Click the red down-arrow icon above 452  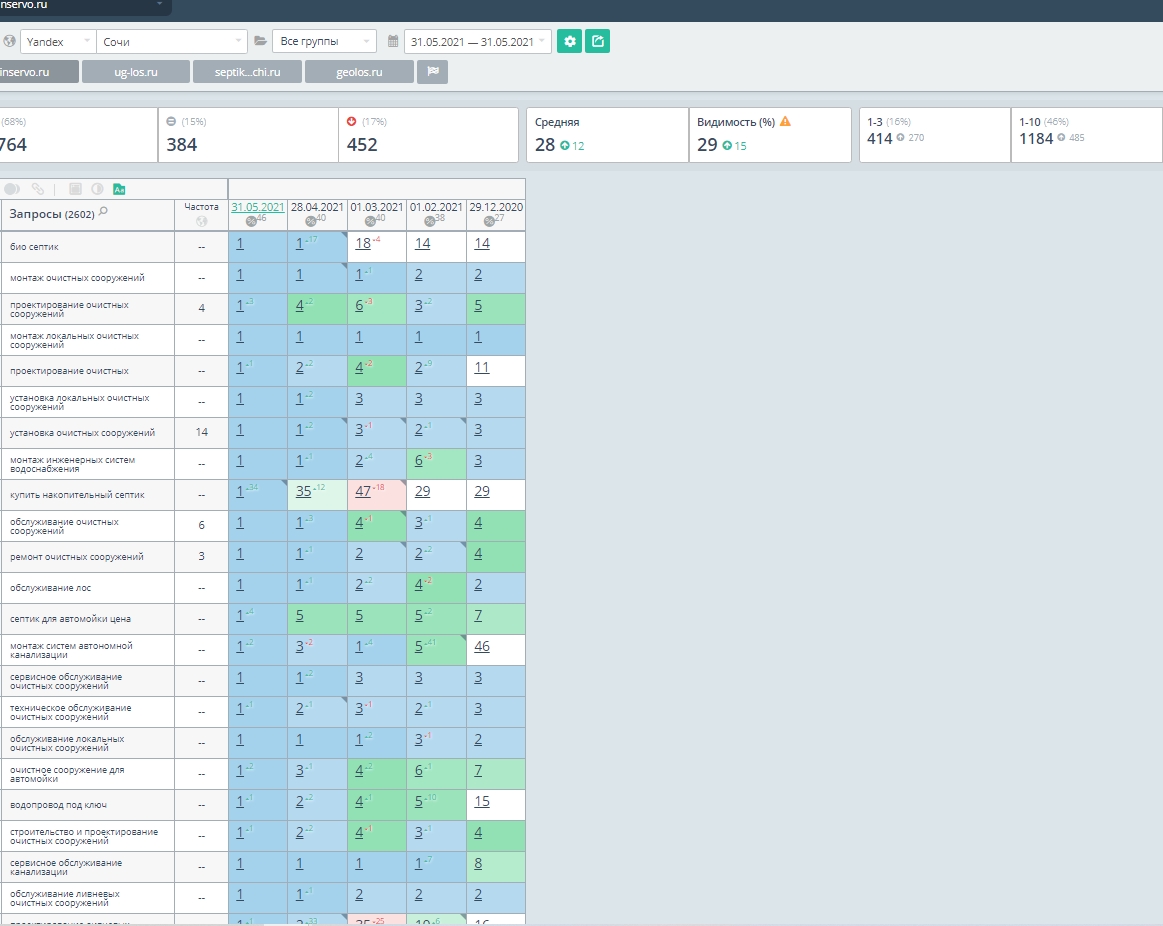coord(352,122)
